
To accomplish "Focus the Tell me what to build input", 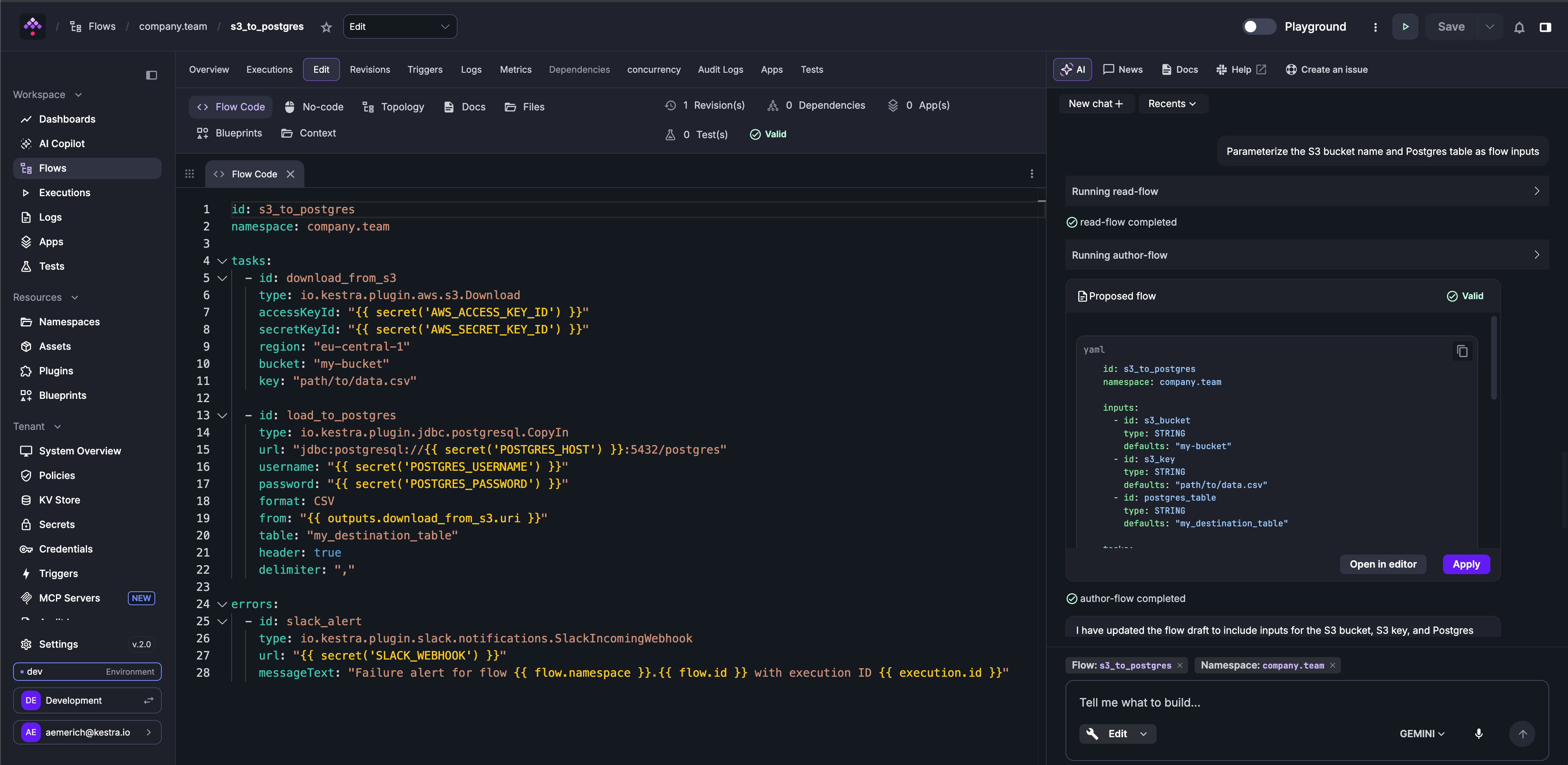I will (x=1306, y=702).
